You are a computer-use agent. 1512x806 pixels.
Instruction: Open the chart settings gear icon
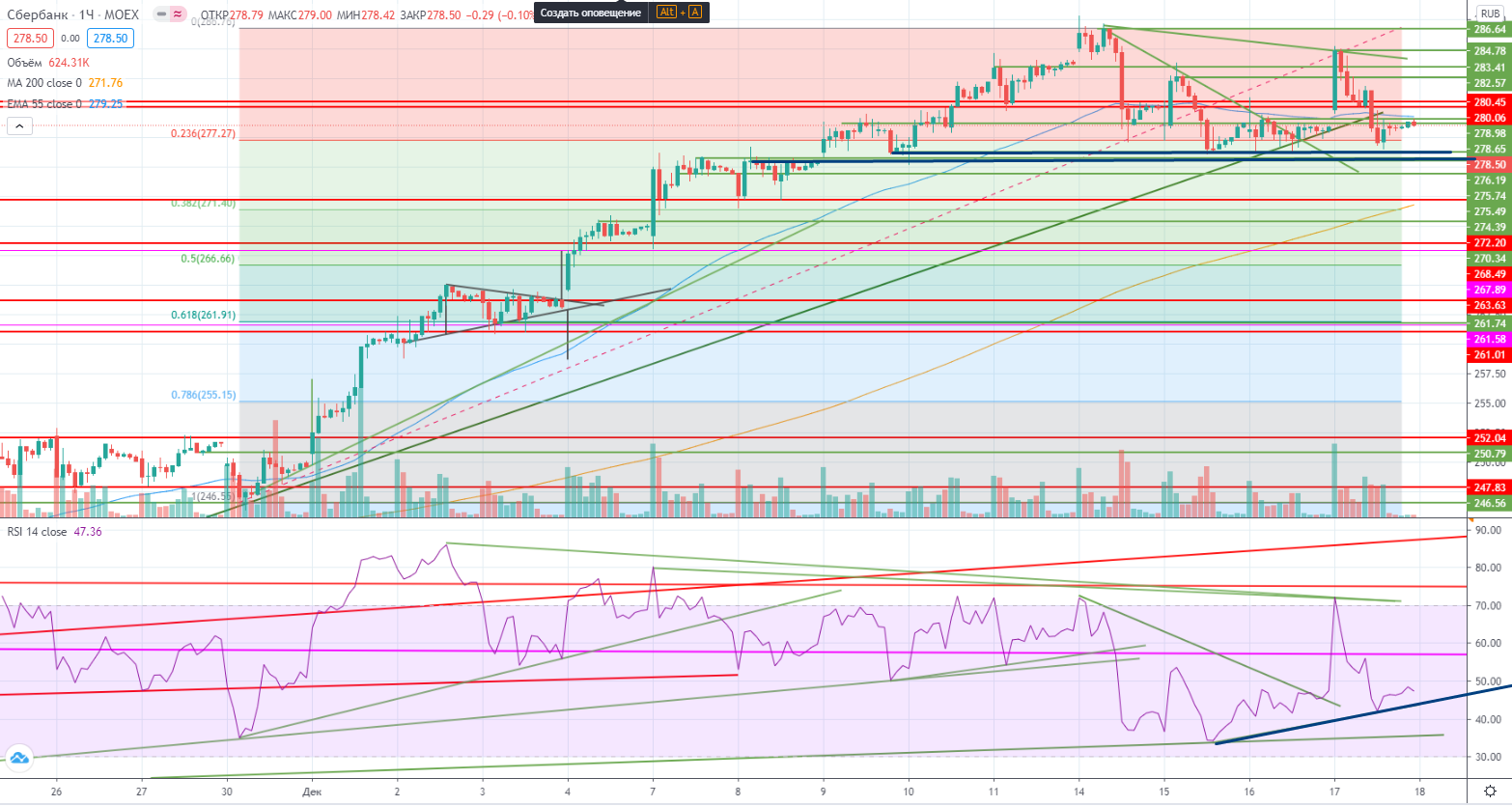click(1490, 792)
